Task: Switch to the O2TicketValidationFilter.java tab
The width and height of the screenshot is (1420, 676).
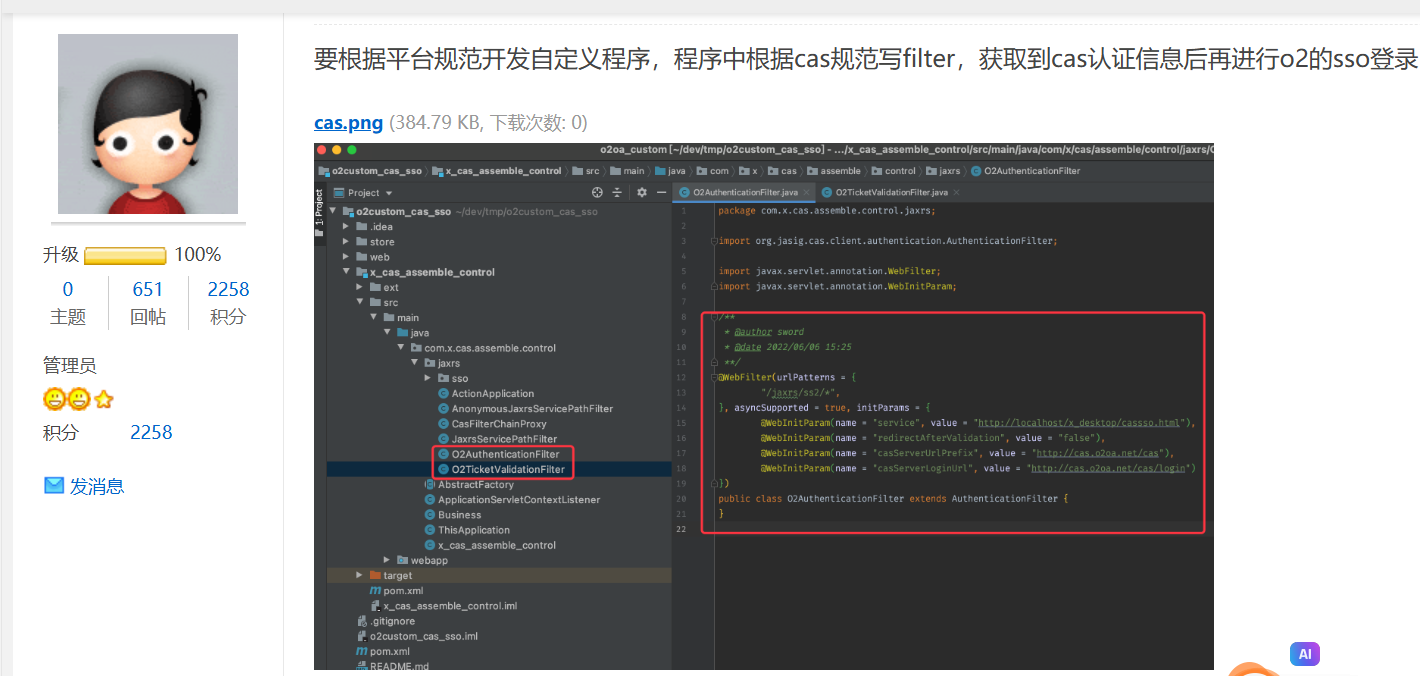Action: [x=890, y=192]
